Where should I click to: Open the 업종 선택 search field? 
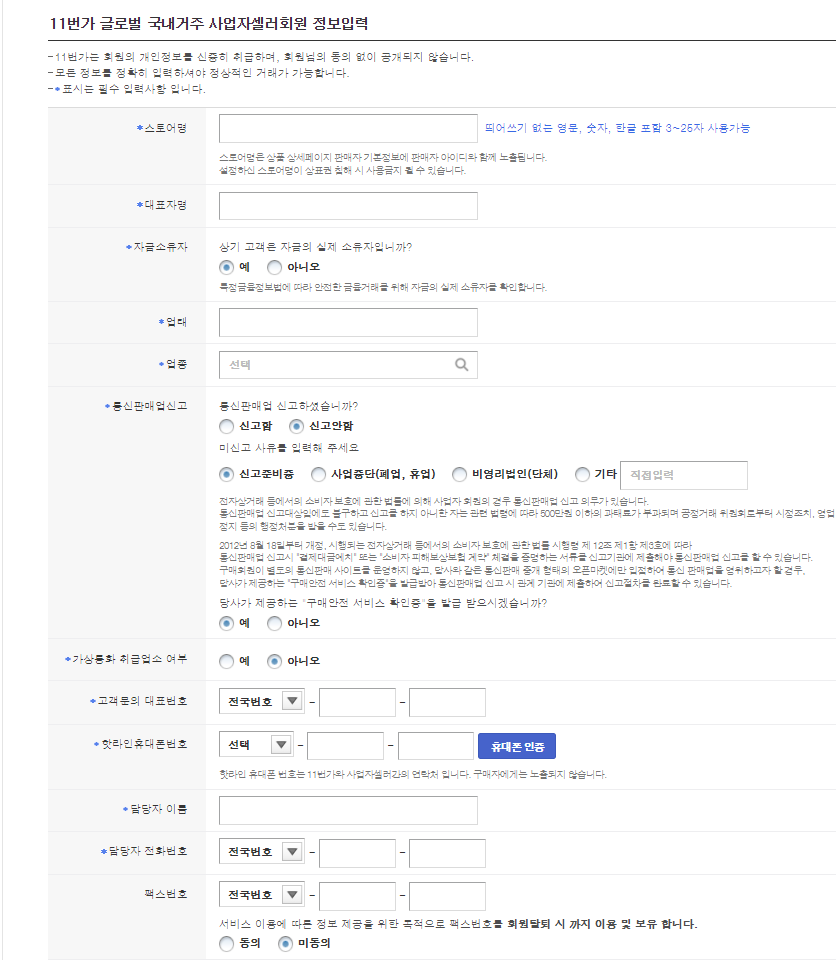(x=348, y=365)
